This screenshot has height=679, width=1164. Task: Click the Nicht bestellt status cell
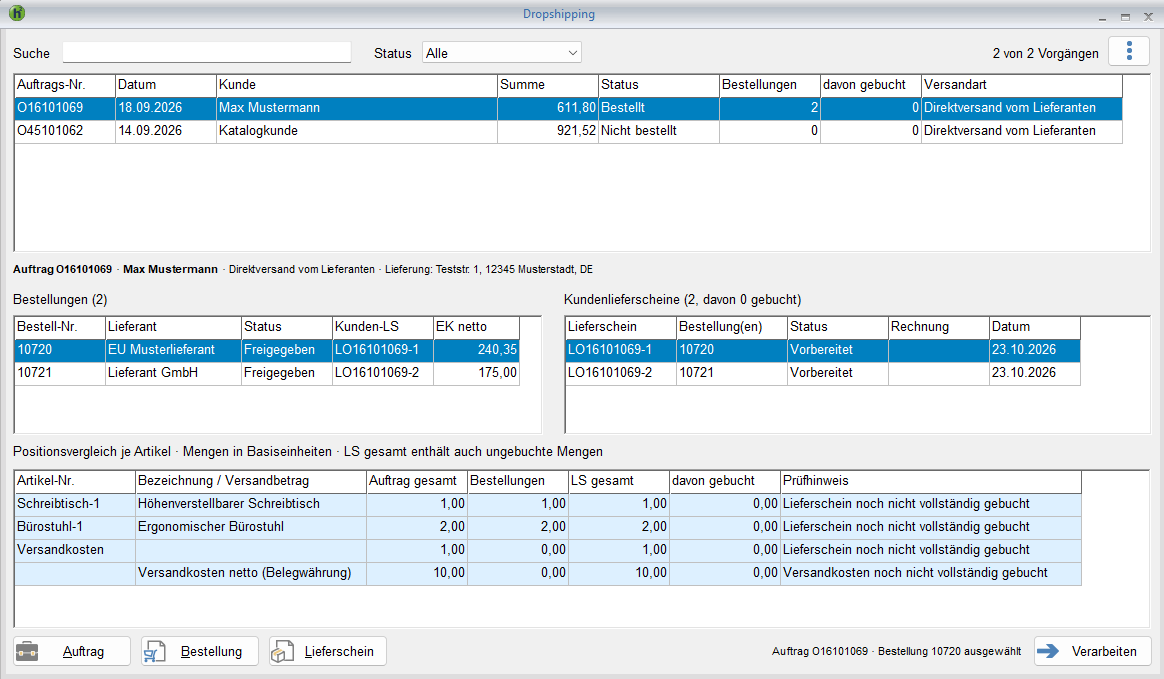[658, 131]
